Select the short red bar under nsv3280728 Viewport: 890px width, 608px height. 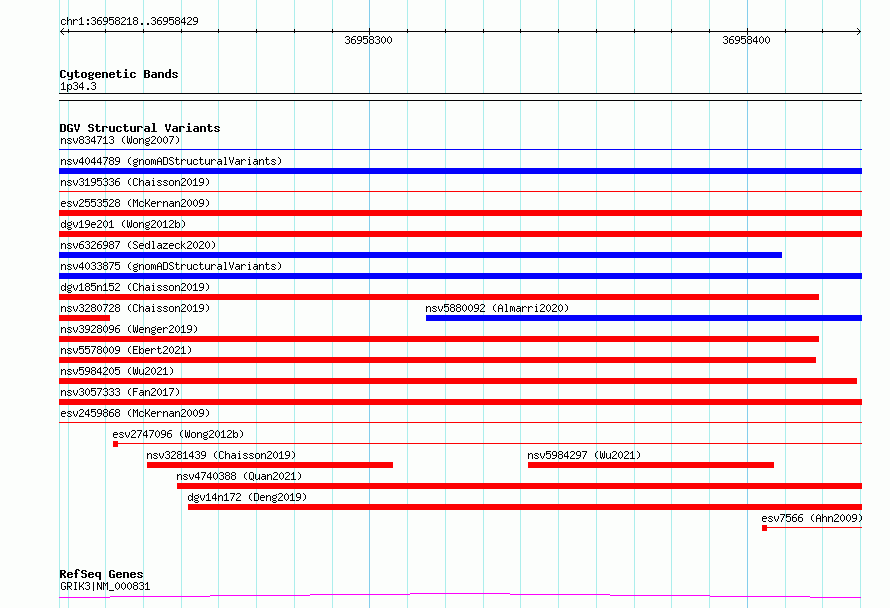tap(85, 318)
